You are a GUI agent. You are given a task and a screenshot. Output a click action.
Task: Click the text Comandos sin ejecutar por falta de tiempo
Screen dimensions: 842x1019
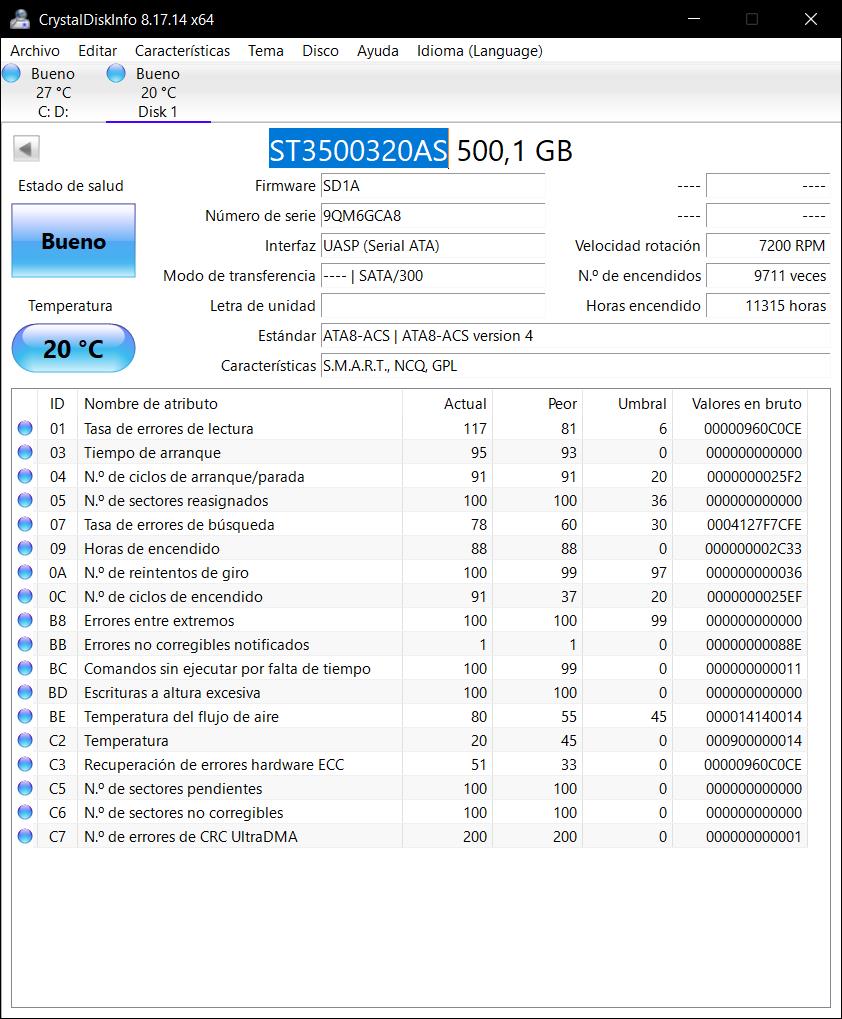[x=227, y=669]
